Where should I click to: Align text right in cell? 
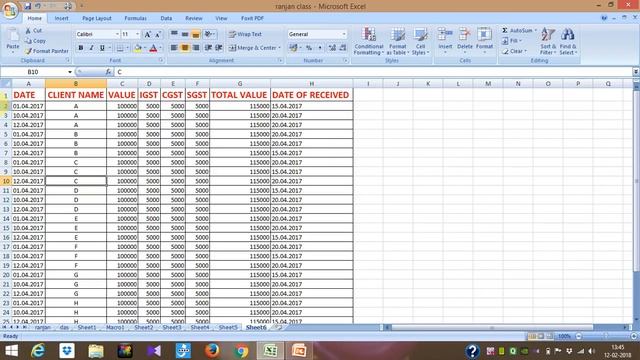[196, 48]
